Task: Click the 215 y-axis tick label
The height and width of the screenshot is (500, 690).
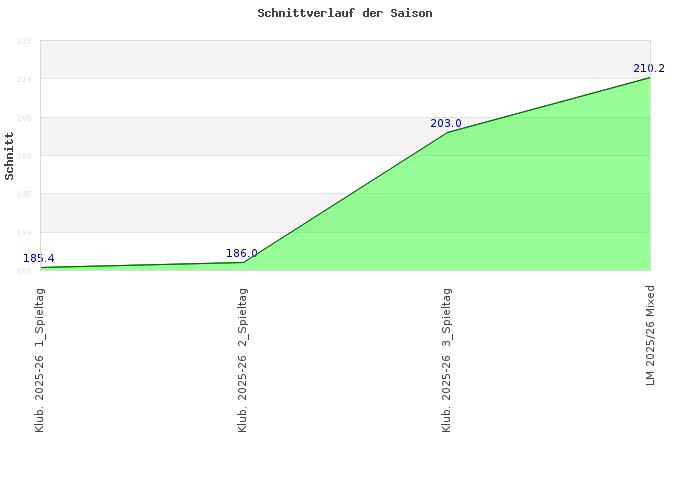Action: click(24, 41)
